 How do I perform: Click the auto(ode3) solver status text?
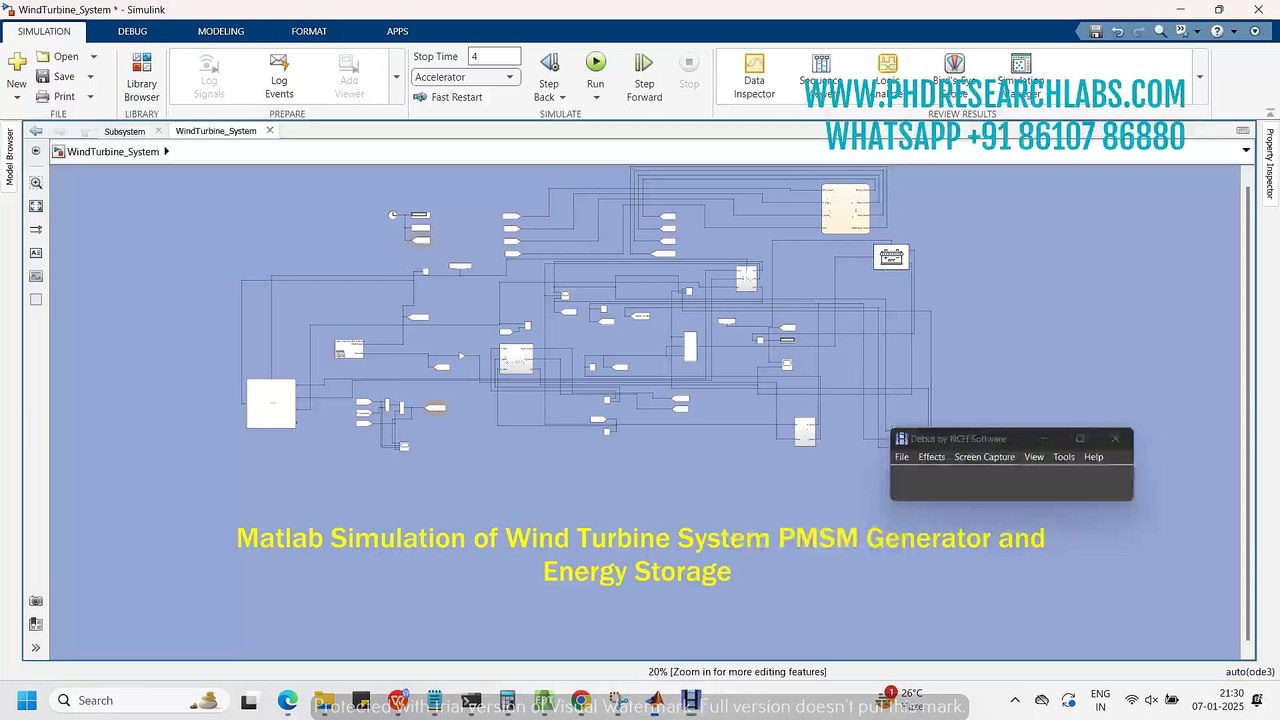(1250, 672)
